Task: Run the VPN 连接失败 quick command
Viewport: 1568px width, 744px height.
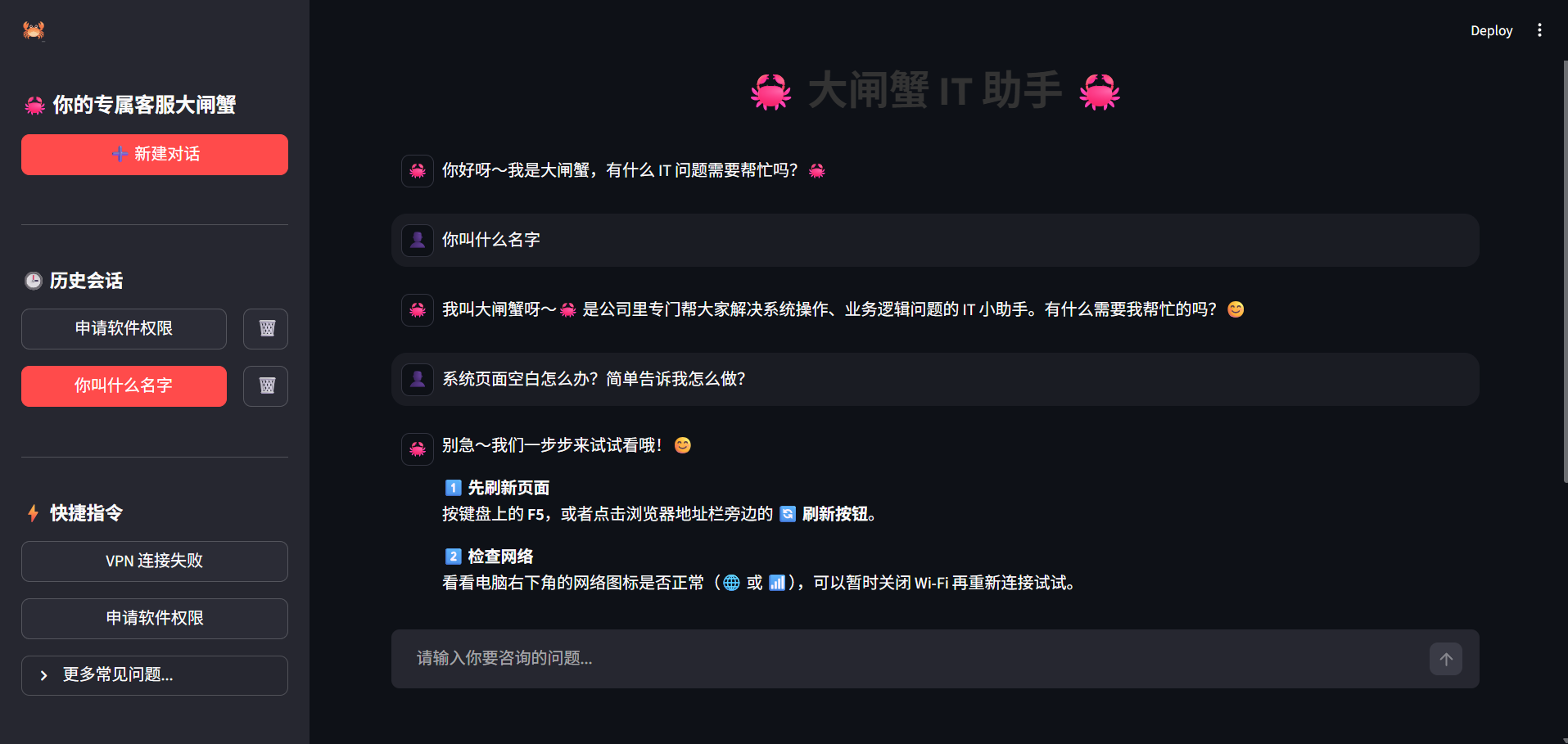Action: [x=154, y=561]
